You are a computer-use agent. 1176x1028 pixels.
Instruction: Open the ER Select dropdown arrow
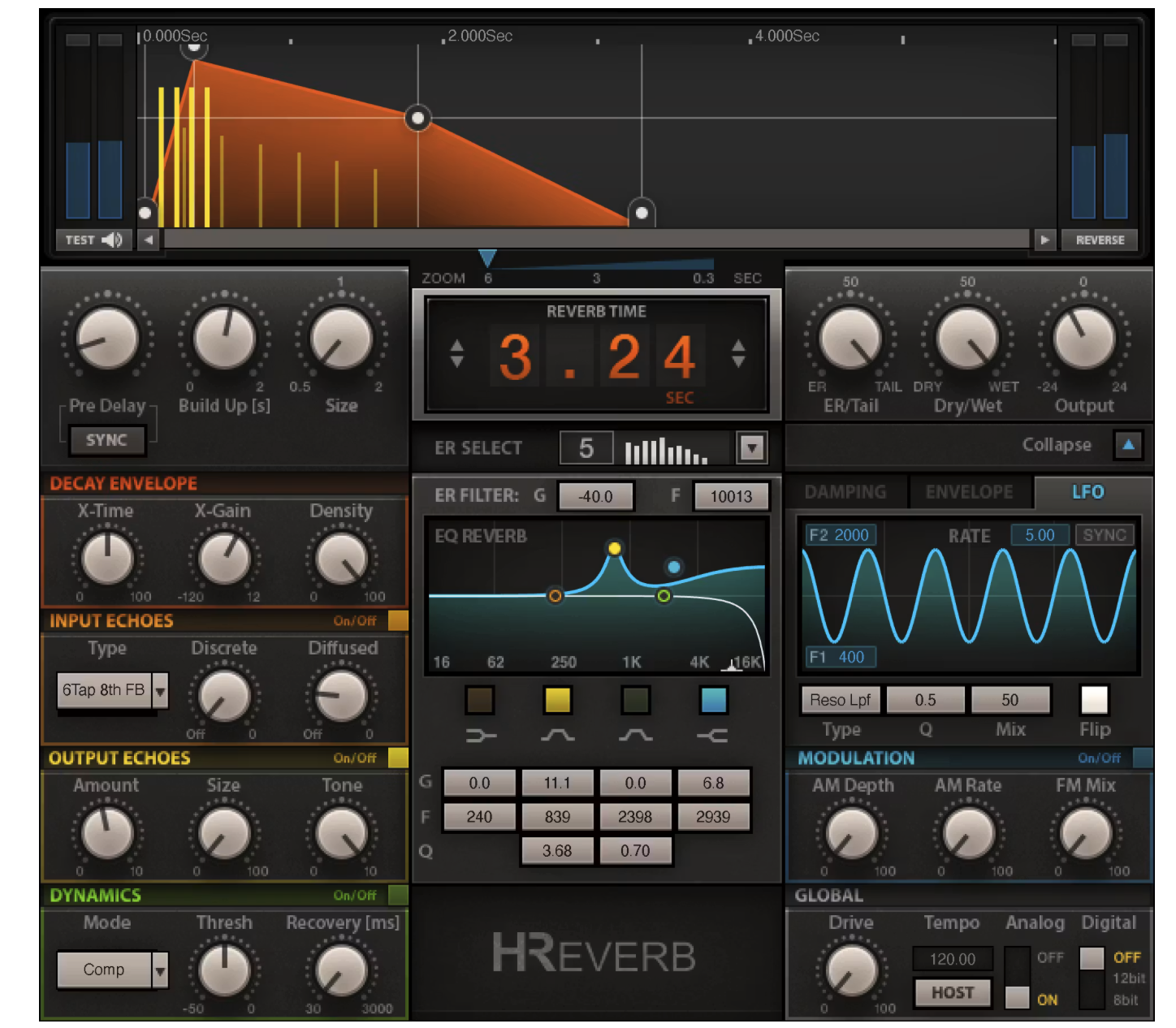(752, 447)
